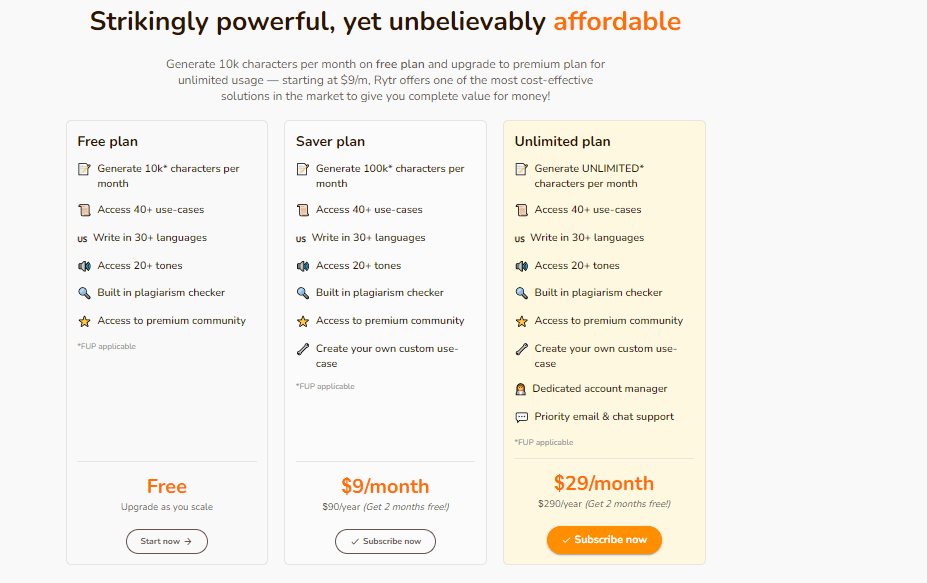Click the $29/month price text
The width and height of the screenshot is (927, 583).
pos(604,483)
